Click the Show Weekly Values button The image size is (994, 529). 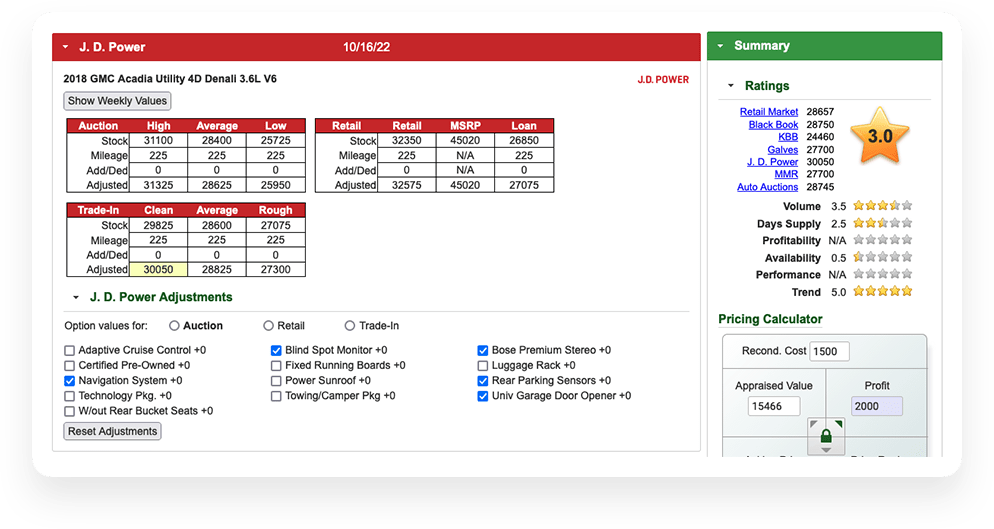(x=117, y=101)
